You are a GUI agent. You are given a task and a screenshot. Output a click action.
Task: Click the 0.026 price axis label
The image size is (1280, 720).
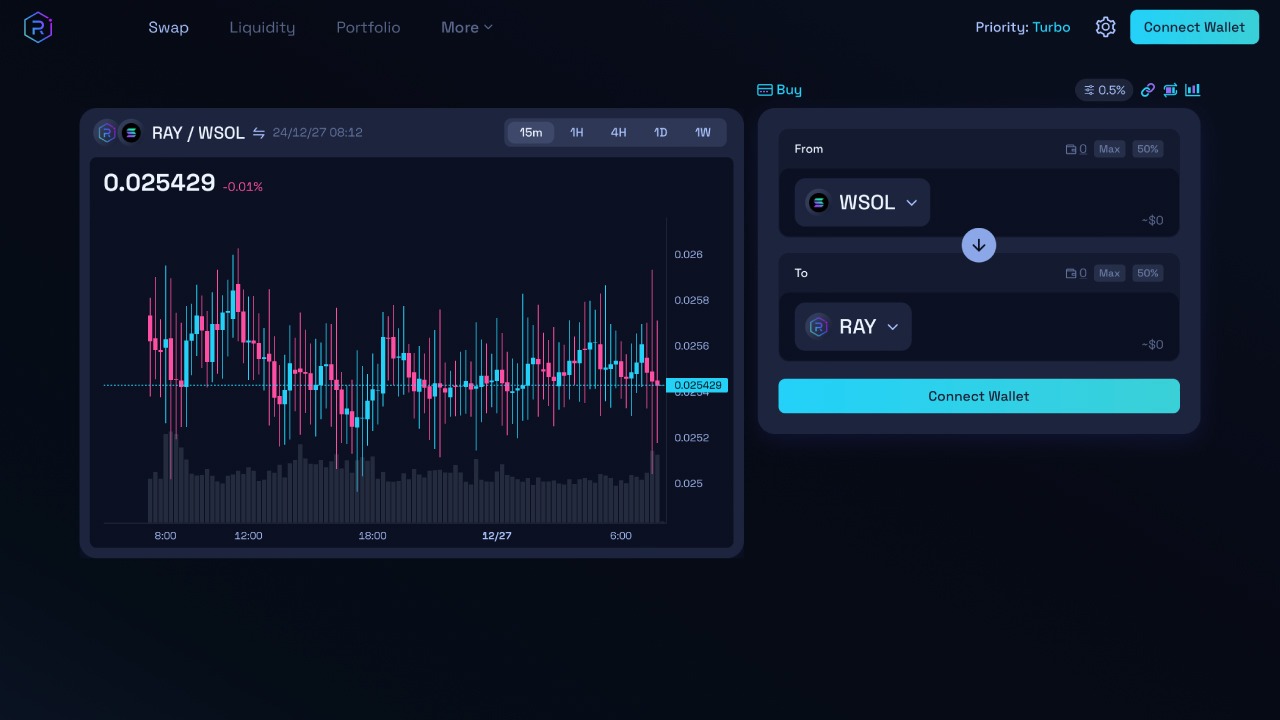[689, 254]
